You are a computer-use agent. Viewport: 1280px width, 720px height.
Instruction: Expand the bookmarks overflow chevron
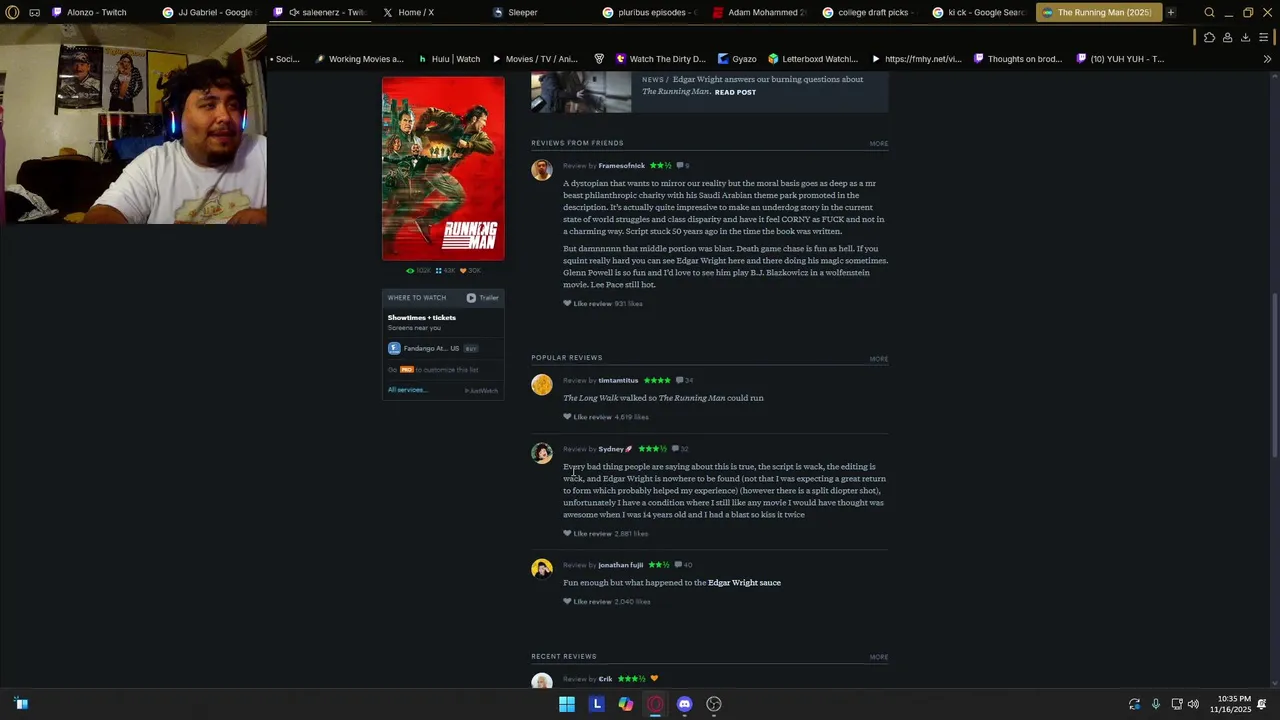(x=1267, y=59)
